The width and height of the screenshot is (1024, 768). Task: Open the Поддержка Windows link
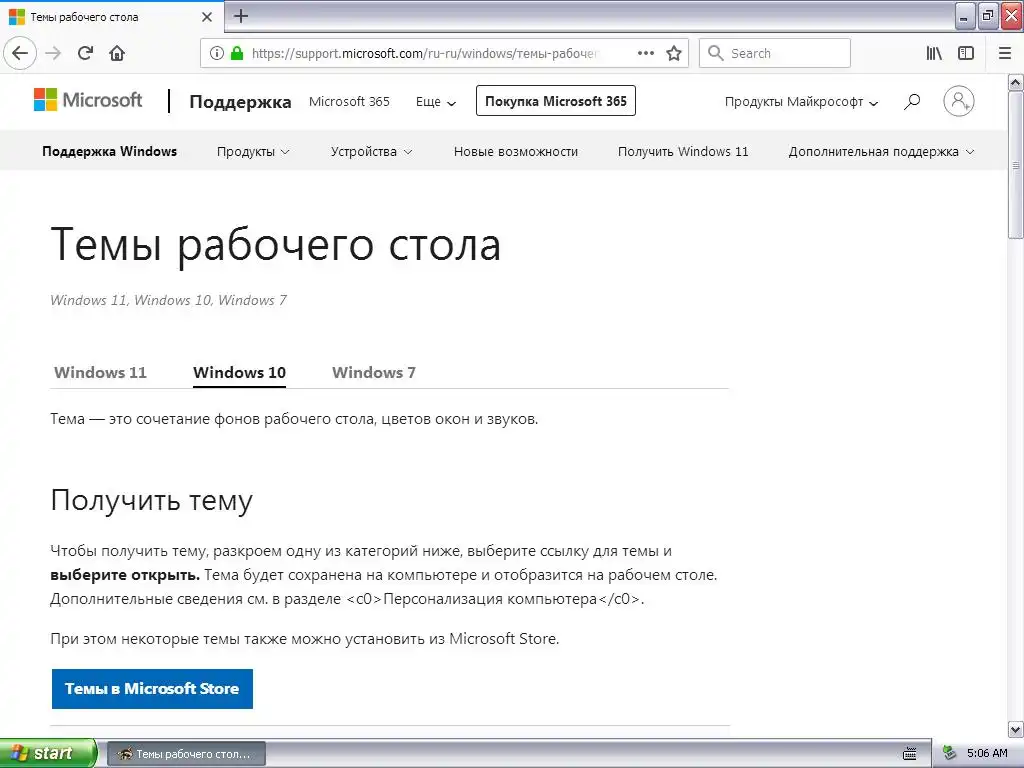tap(110, 152)
